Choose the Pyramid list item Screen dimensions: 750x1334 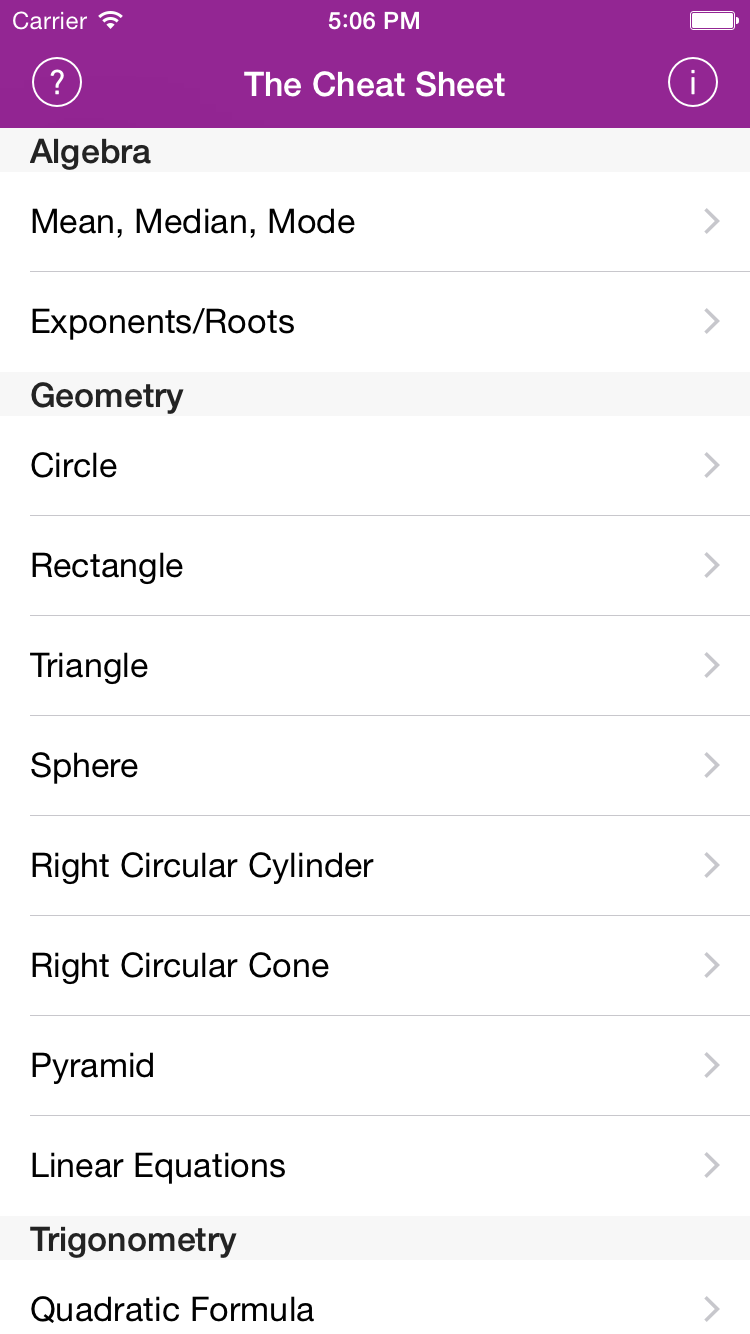pyautogui.click(x=93, y=1066)
